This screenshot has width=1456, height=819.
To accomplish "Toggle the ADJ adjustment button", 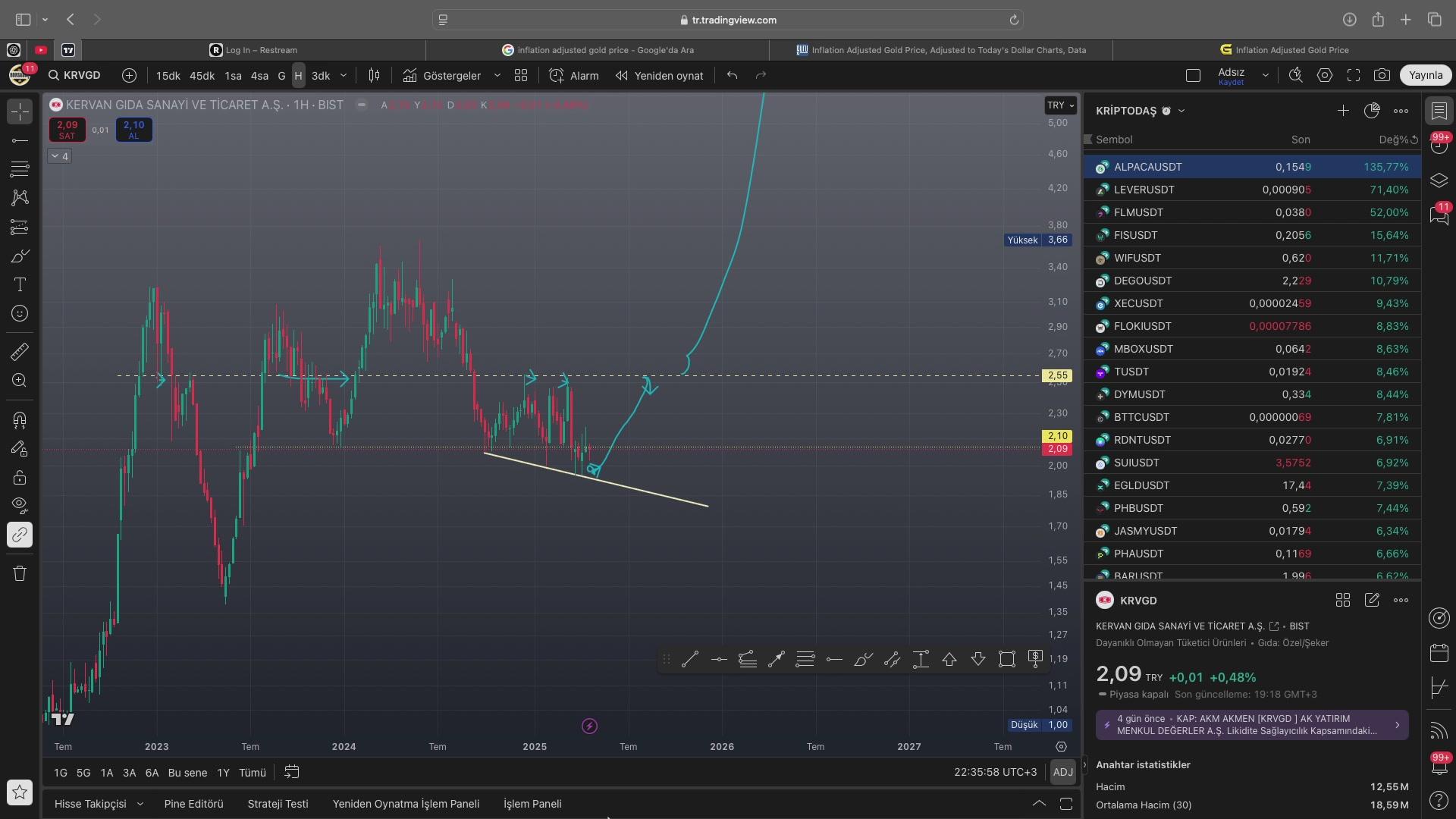I will tap(1062, 772).
